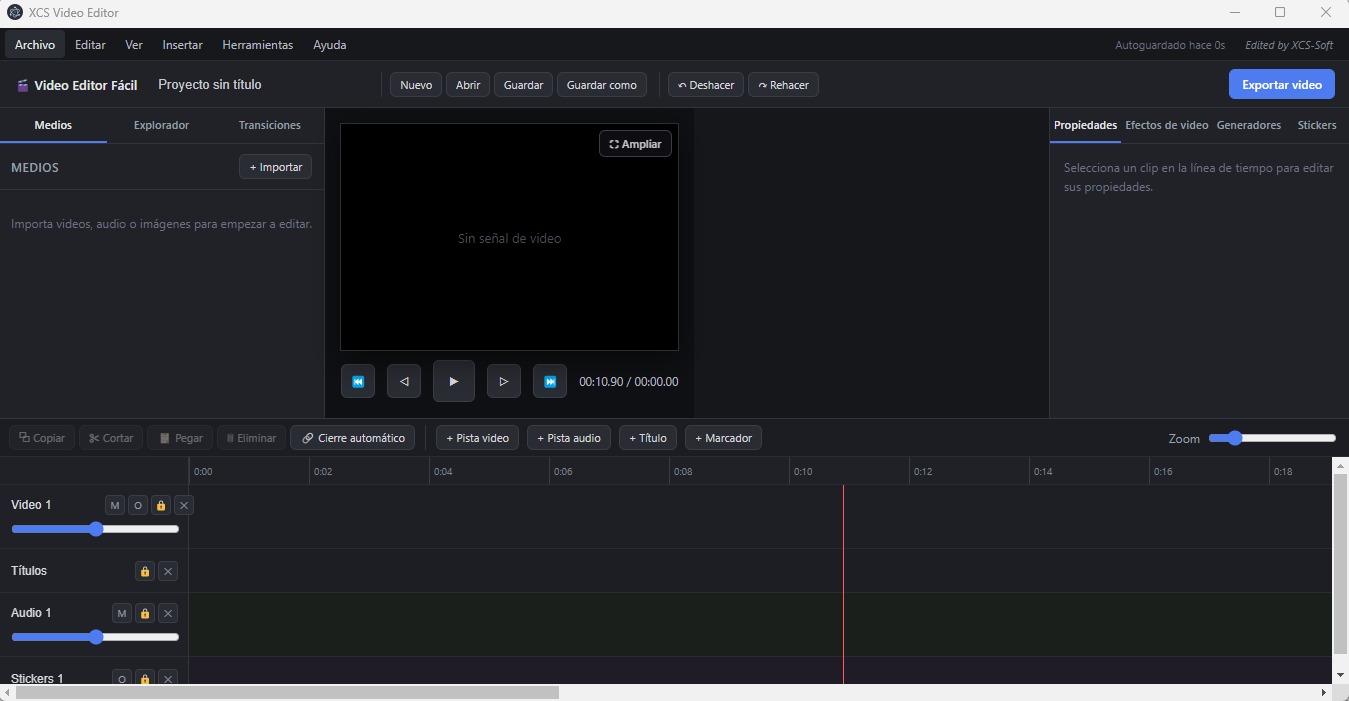
Task: Click the 0:04 mark on the timeline ruler
Action: point(443,471)
